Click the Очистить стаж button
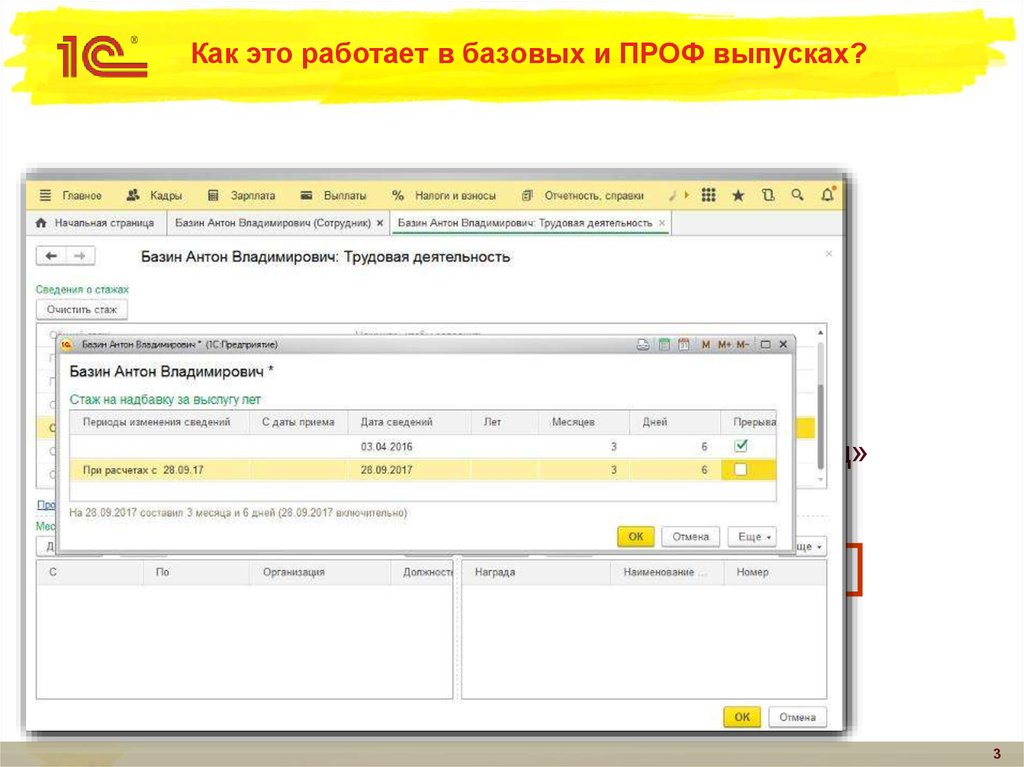The height and width of the screenshot is (767, 1024). tap(82, 309)
